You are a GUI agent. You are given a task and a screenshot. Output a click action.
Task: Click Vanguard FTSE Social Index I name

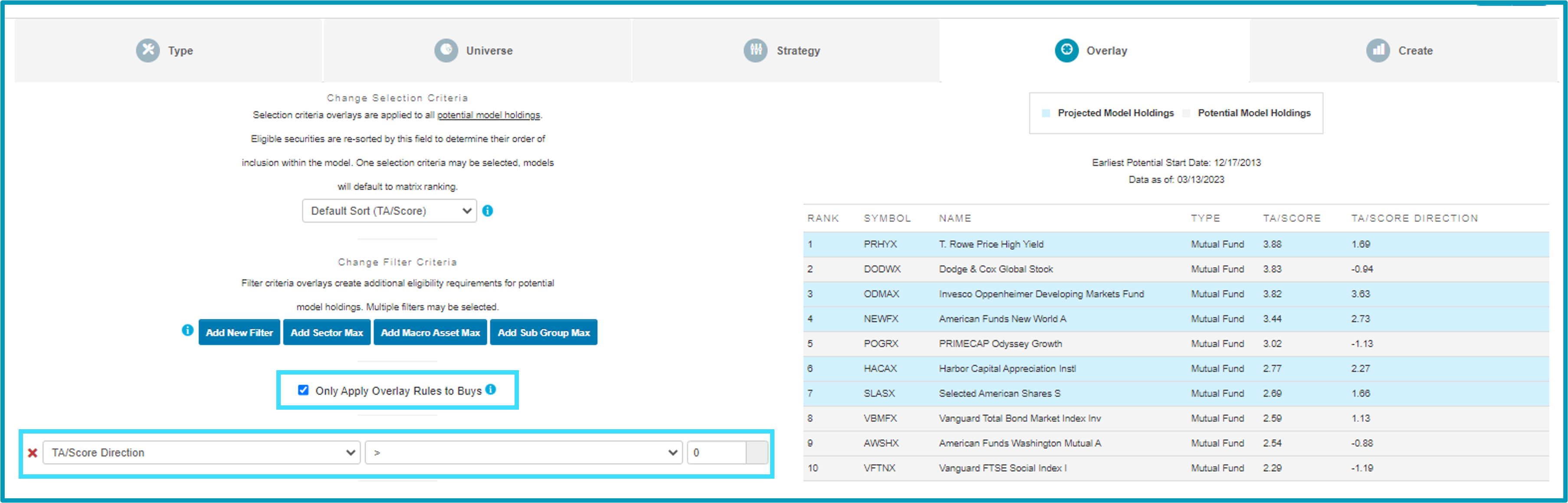point(1003,469)
